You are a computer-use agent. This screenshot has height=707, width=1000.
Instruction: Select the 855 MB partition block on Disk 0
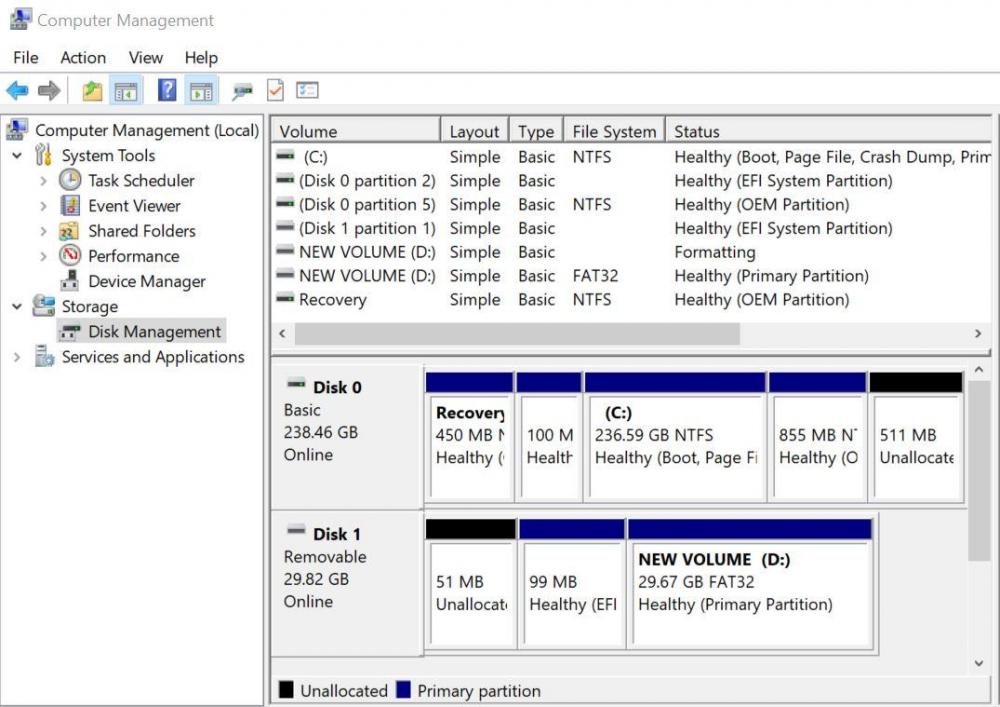click(x=818, y=437)
